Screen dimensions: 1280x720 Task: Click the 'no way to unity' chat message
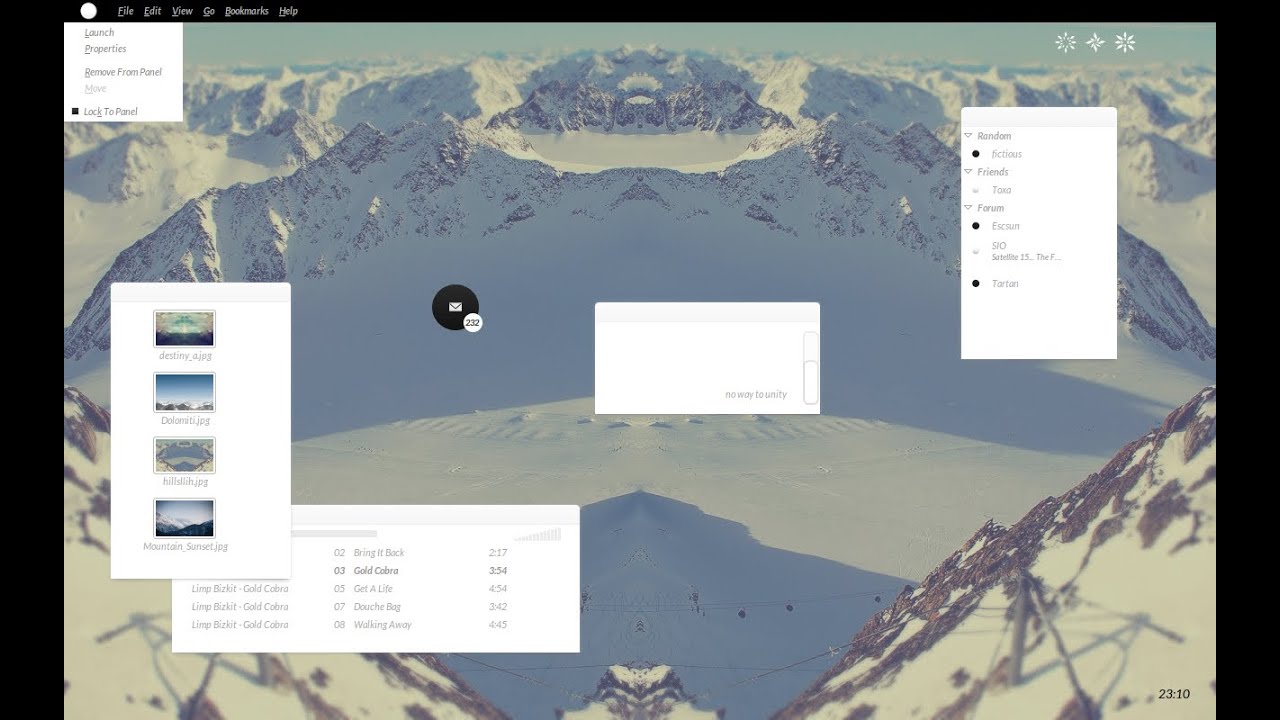tap(756, 395)
